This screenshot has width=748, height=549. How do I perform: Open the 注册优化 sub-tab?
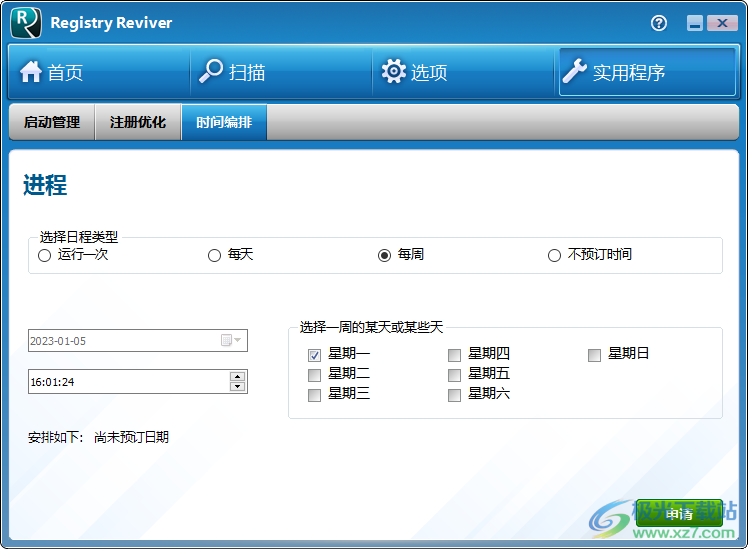[x=138, y=122]
